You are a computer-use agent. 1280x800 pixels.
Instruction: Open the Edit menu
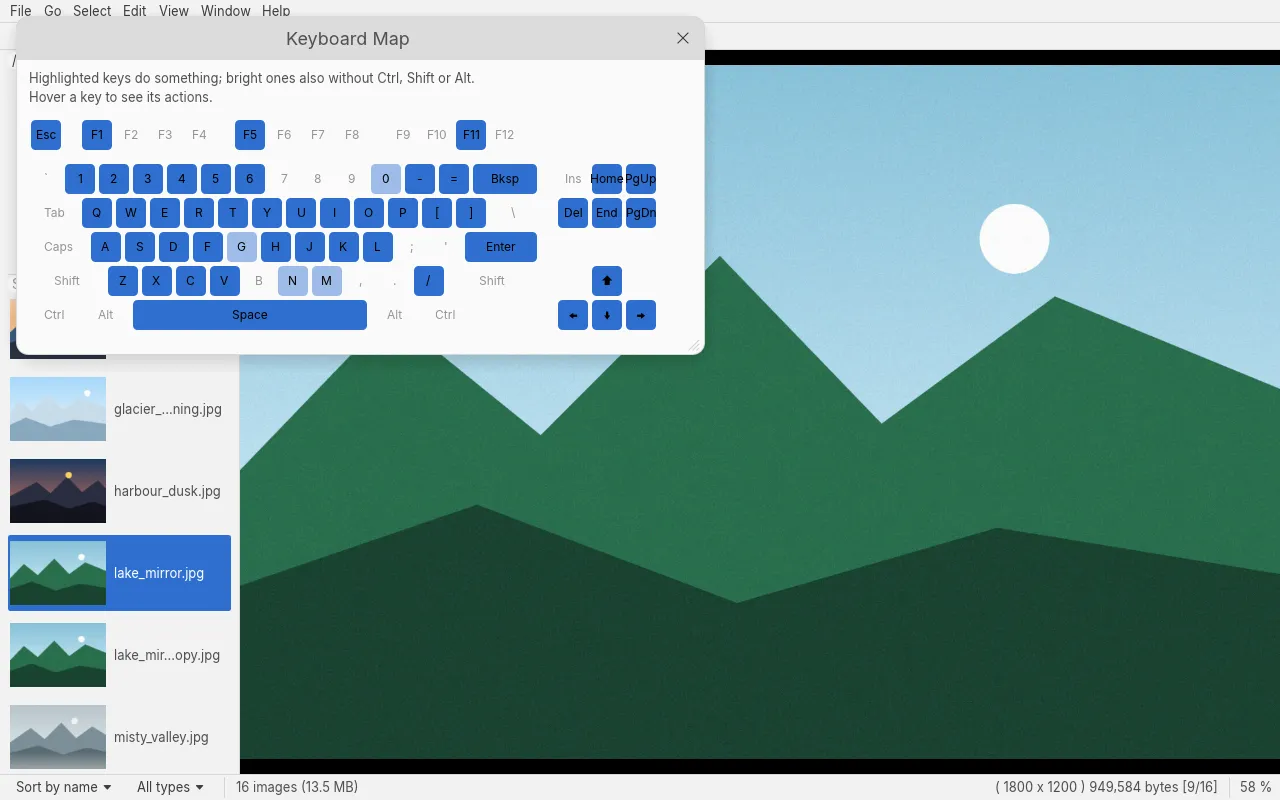tap(134, 11)
